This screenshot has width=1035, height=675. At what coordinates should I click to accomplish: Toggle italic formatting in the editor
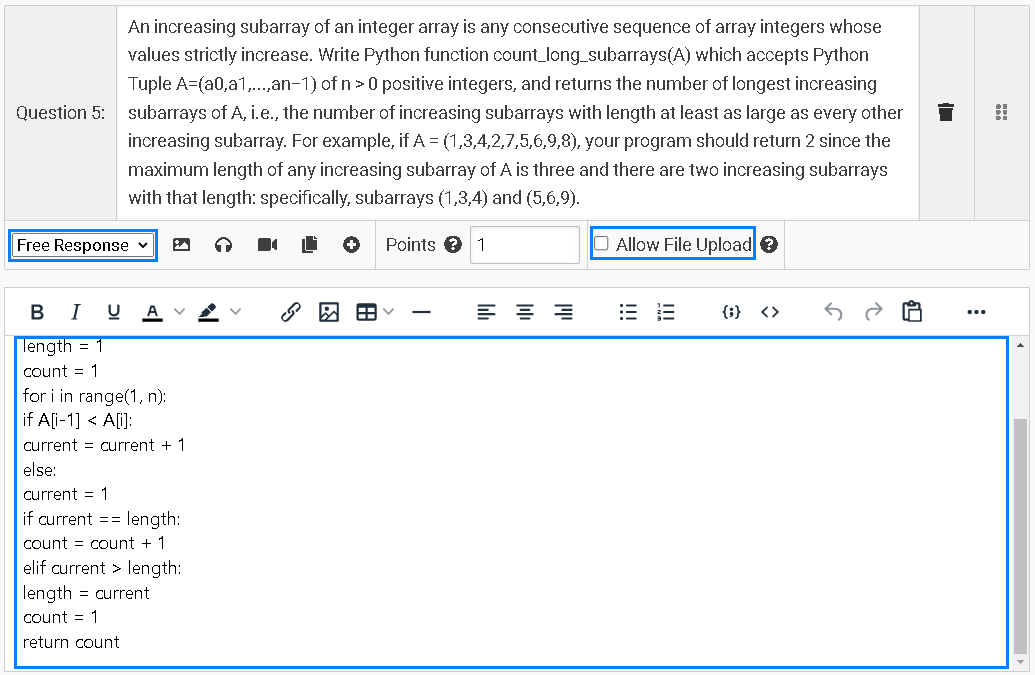coord(75,312)
